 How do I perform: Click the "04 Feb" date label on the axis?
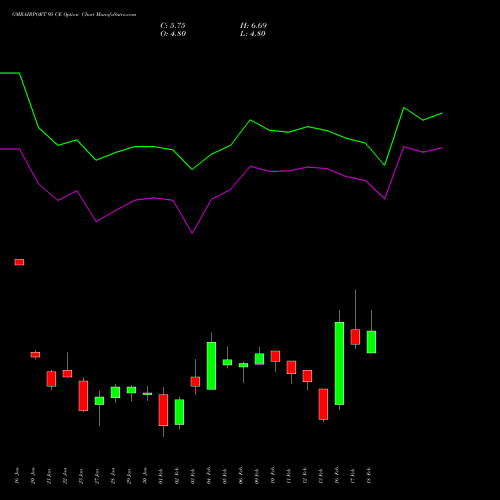[209, 476]
